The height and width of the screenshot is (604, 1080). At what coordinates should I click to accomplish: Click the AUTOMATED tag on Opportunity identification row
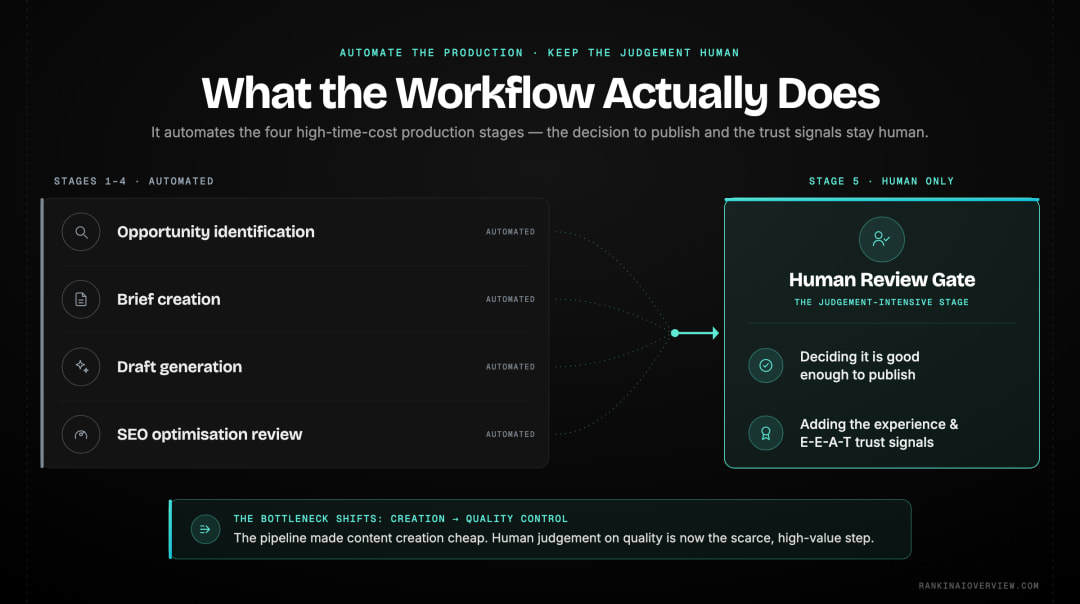click(x=510, y=232)
